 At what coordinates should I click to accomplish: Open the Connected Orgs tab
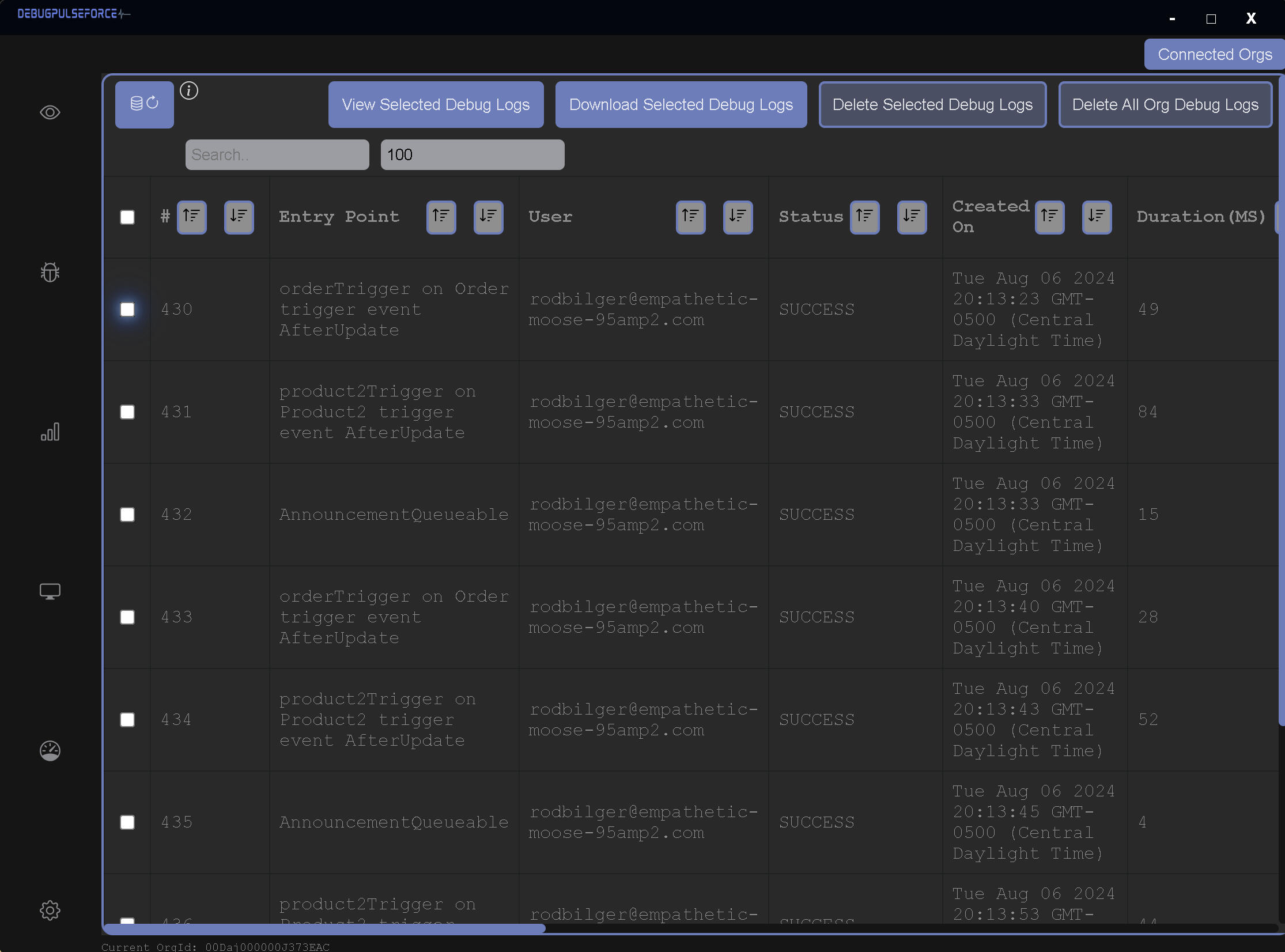[x=1215, y=55]
